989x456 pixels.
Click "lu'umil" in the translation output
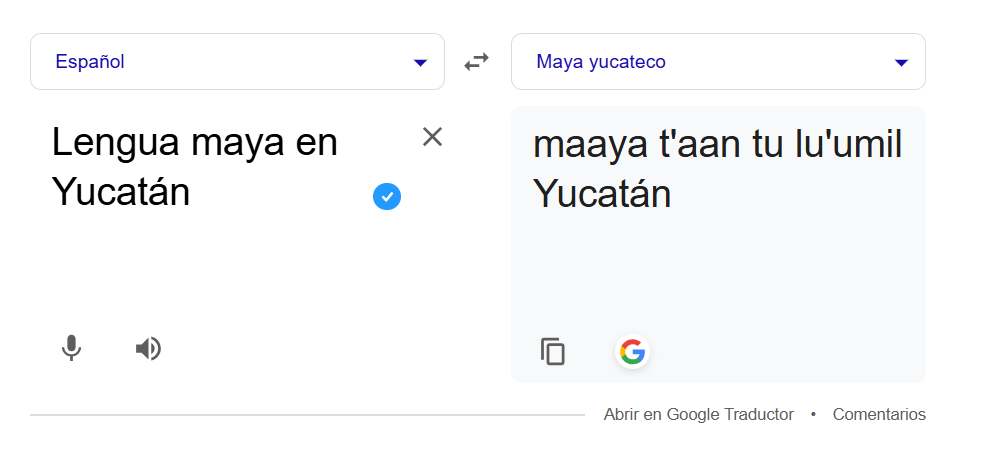click(x=849, y=145)
